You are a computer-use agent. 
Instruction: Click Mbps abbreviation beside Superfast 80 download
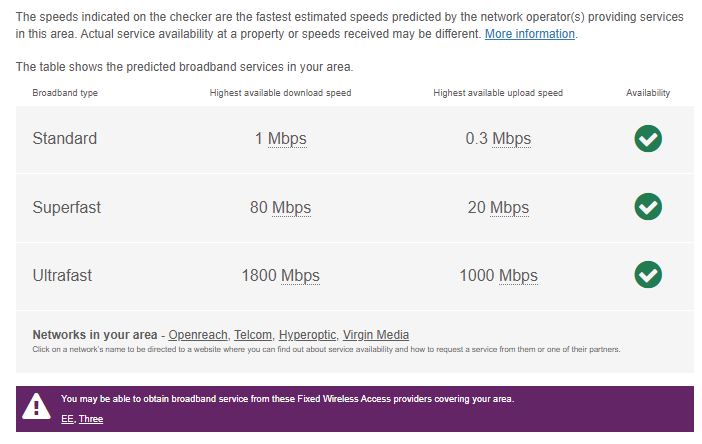[x=292, y=208]
